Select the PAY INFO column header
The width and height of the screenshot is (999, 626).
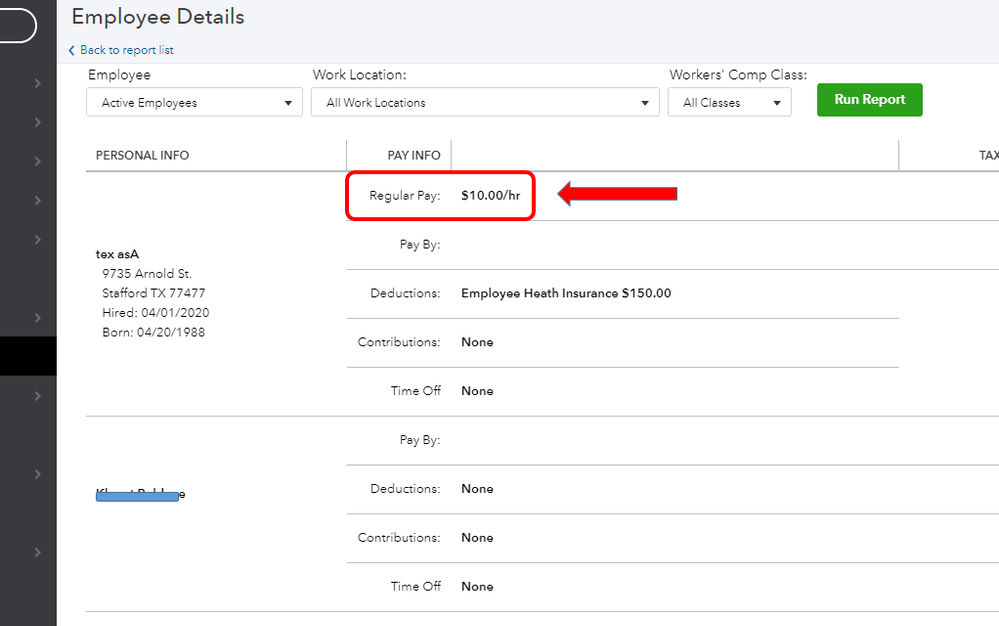coord(413,156)
